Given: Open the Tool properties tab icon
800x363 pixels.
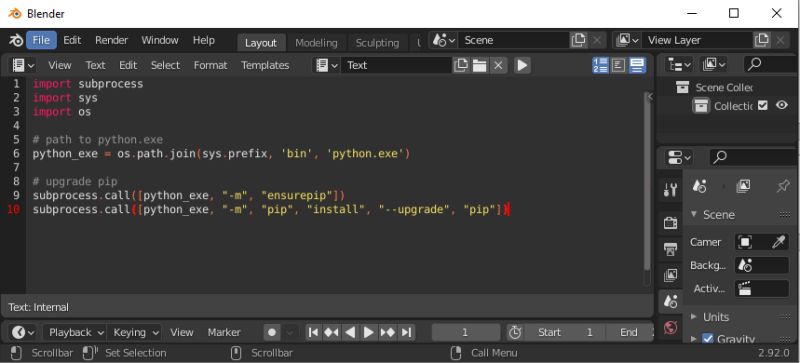Looking at the screenshot, I should [670, 190].
